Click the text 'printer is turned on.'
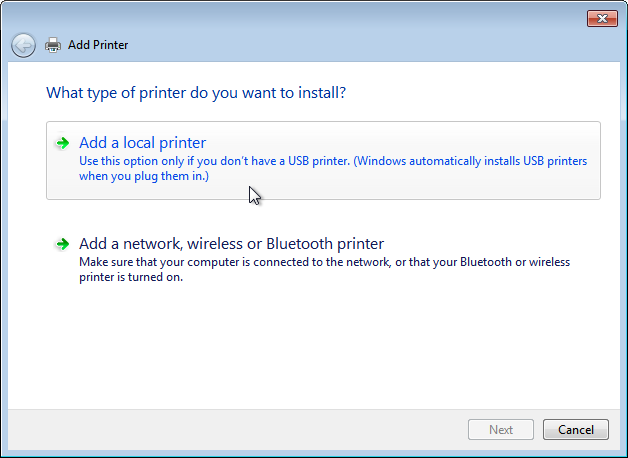This screenshot has width=628, height=458. (131, 277)
